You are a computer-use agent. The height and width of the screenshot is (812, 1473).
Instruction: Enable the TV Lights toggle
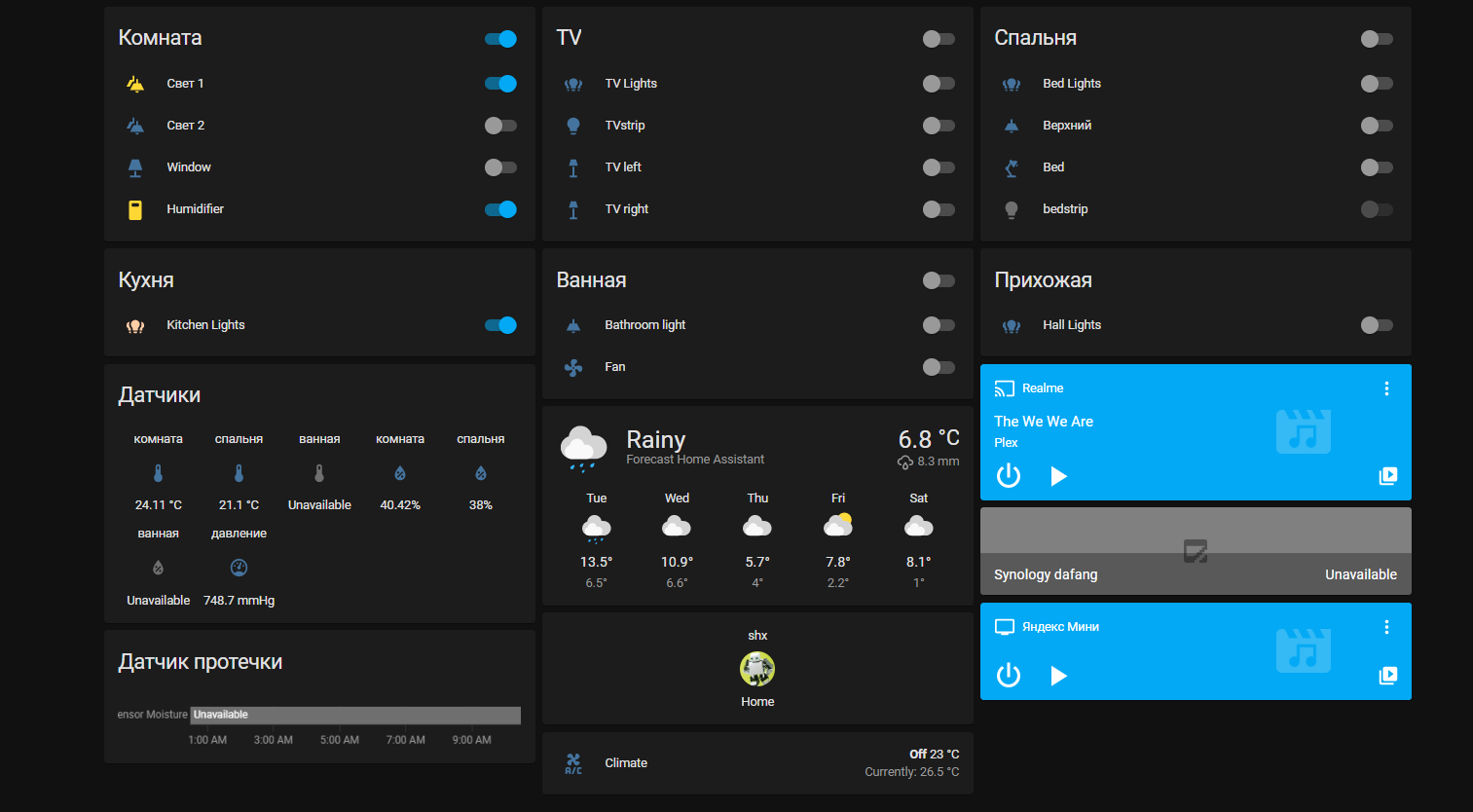pyautogui.click(x=939, y=84)
